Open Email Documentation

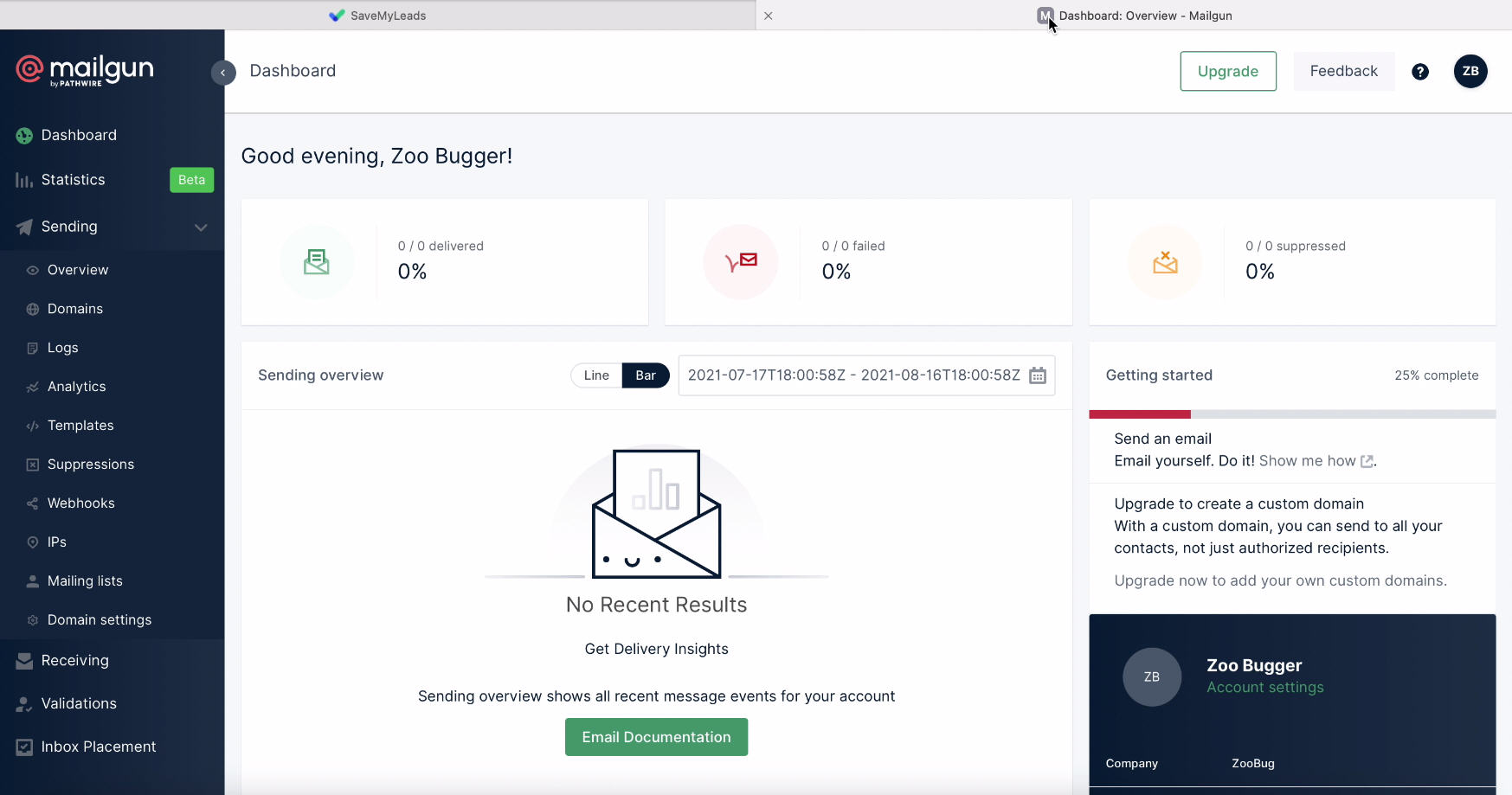point(656,738)
